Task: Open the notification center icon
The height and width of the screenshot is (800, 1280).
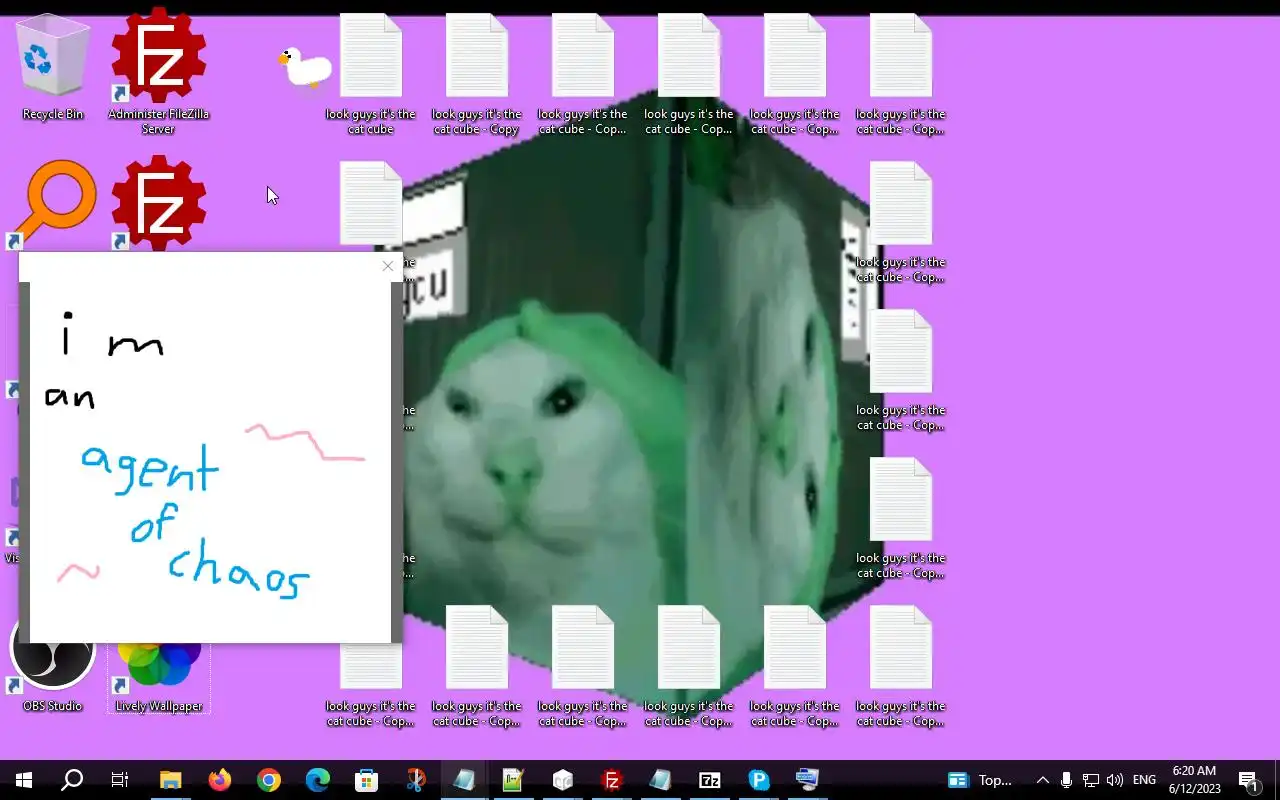Action: tap(1249, 780)
